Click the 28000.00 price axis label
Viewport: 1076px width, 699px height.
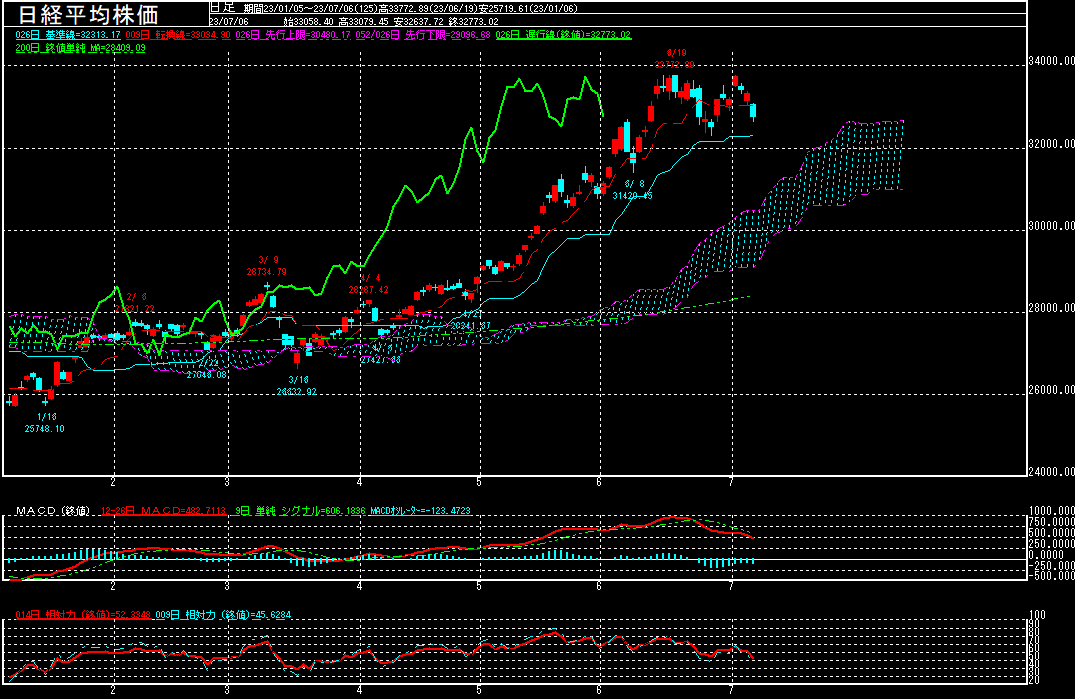1051,308
